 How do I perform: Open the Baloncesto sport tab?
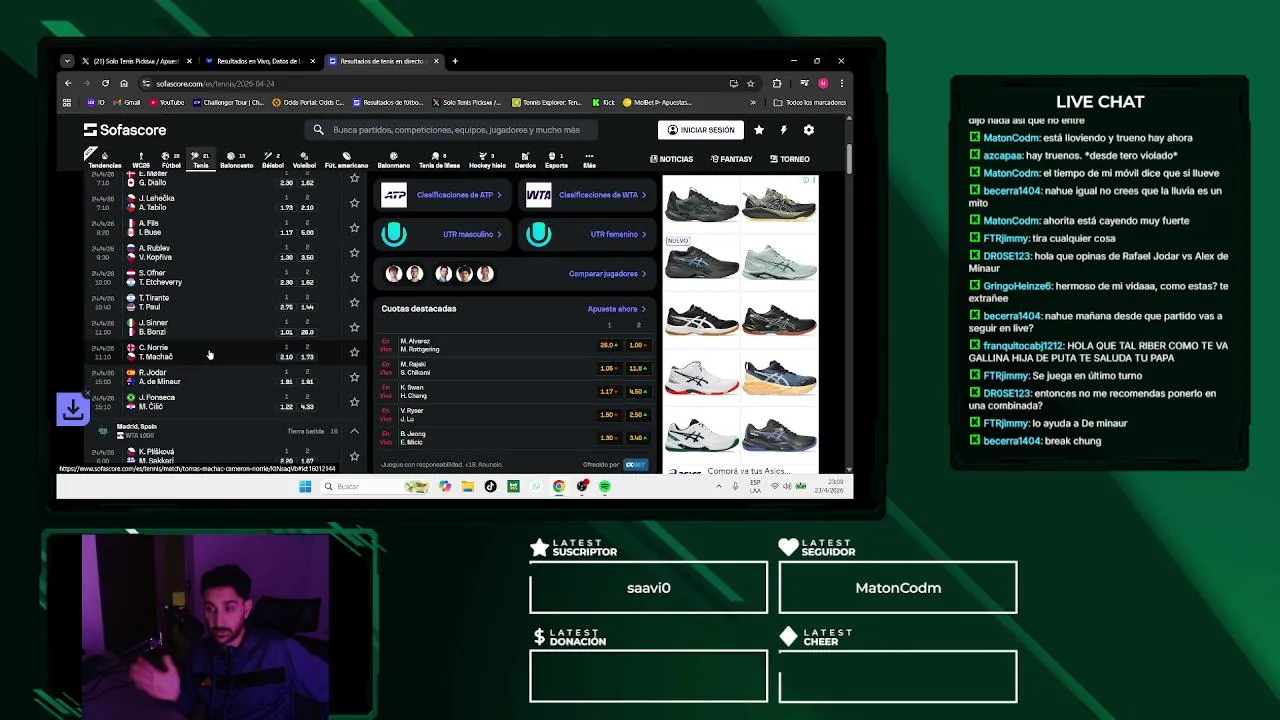click(x=236, y=160)
